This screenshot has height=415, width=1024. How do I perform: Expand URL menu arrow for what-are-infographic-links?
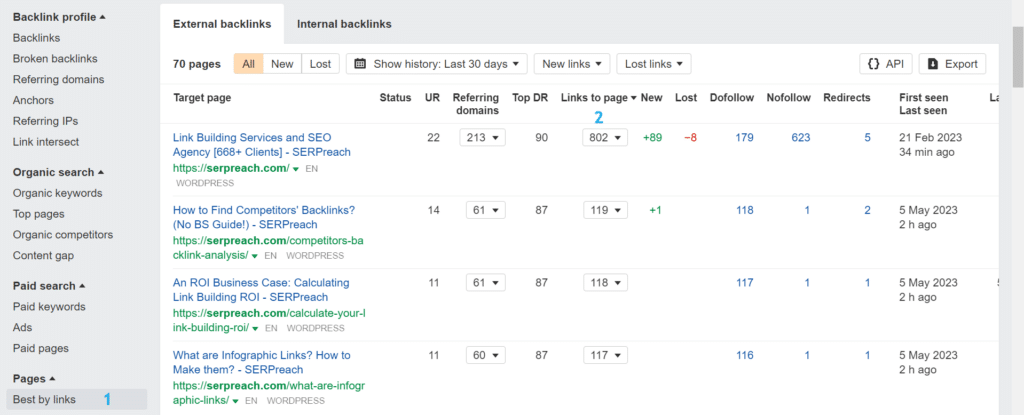point(235,401)
